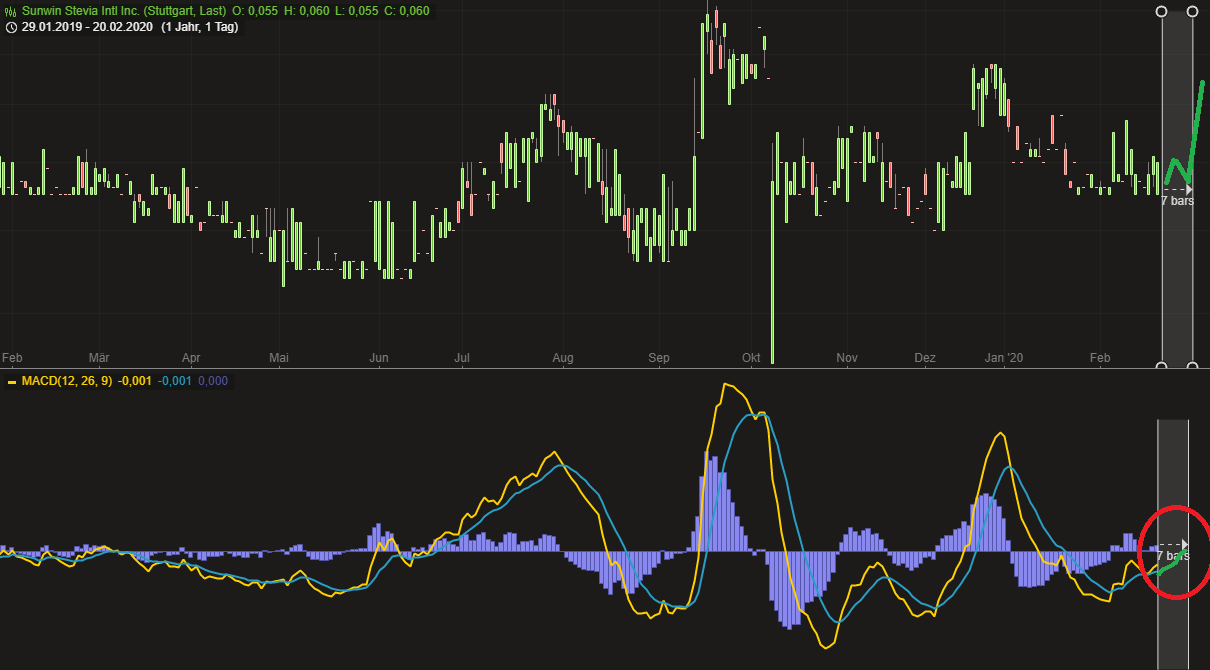Click the Jan '20 label on the time axis
This screenshot has width=1210, height=670.
coord(1004,357)
